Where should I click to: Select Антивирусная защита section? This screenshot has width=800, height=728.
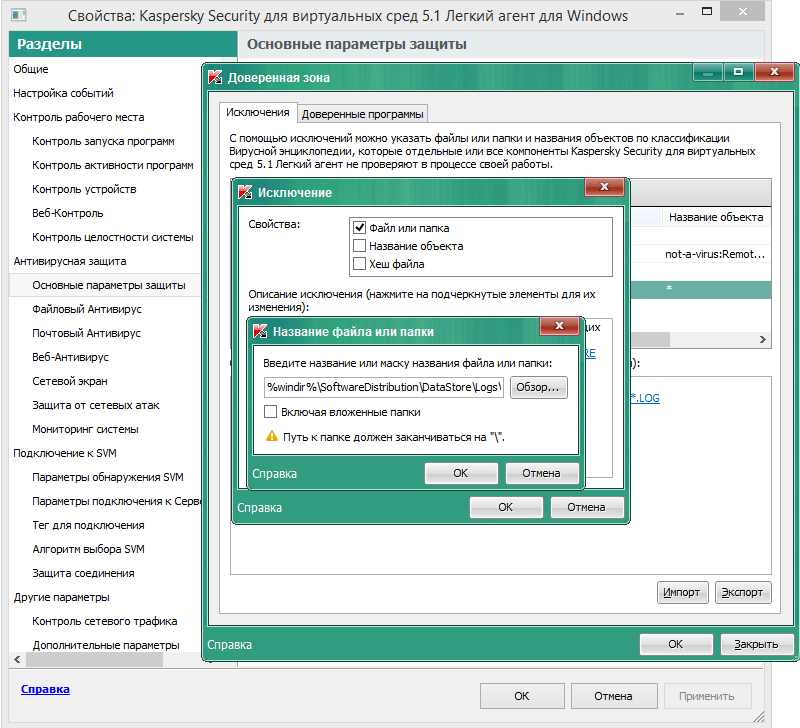click(x=70, y=261)
